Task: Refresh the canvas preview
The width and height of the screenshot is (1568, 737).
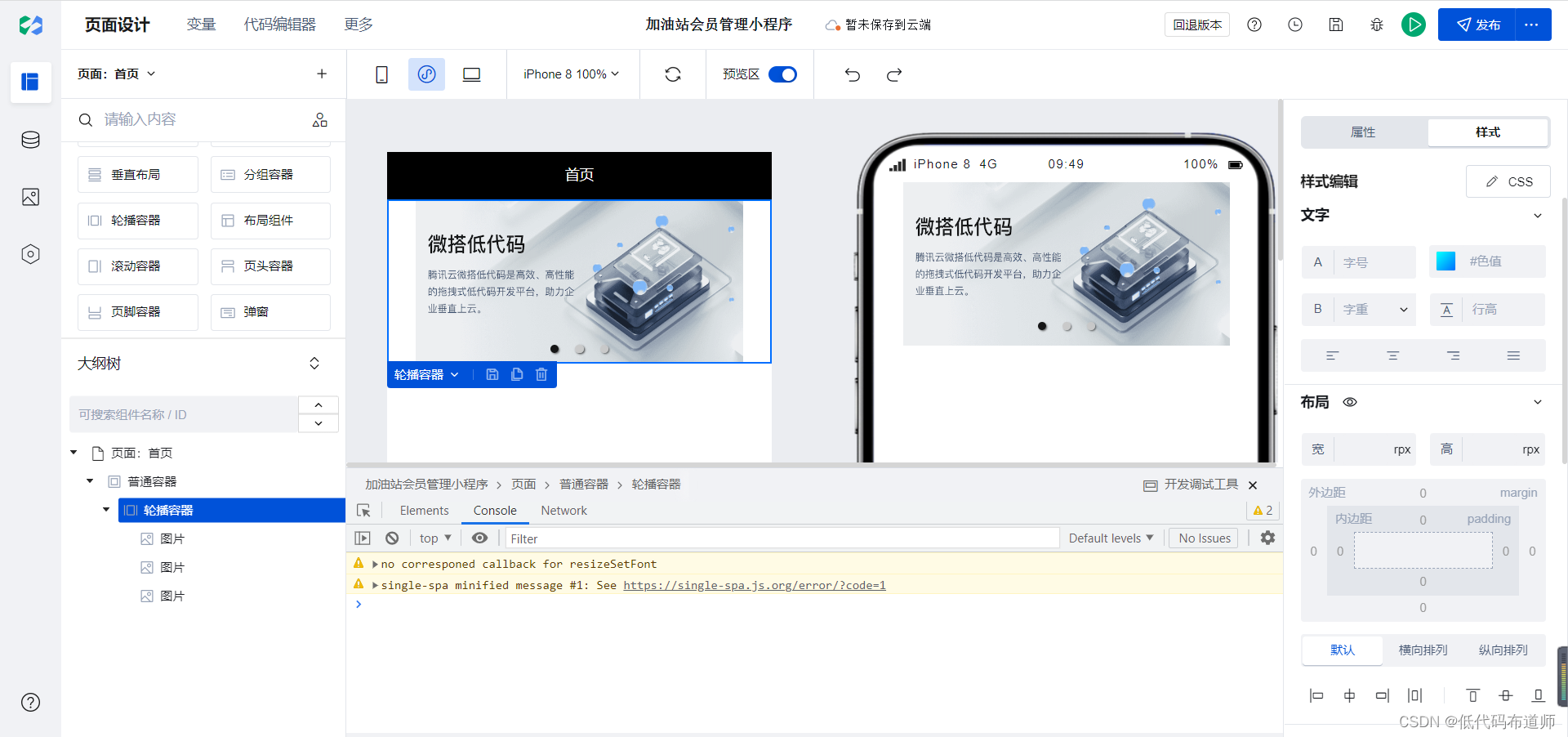Action: tap(673, 74)
